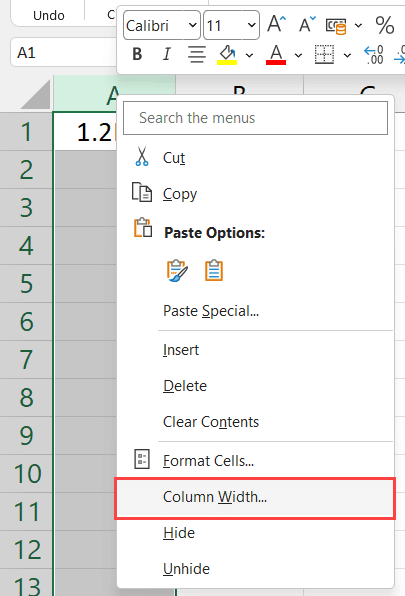Apply the yellow fill color bucket
This screenshot has width=405, height=596.
point(227,55)
